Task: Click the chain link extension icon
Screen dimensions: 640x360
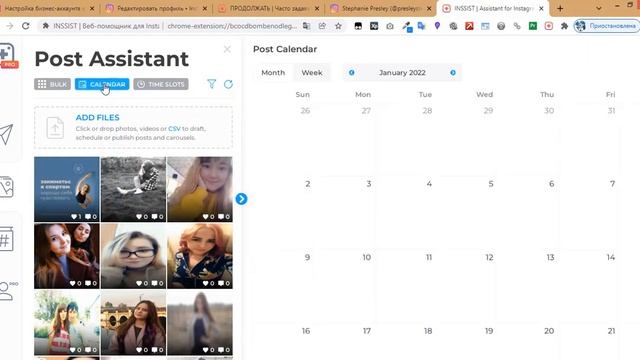Action: tap(517, 26)
